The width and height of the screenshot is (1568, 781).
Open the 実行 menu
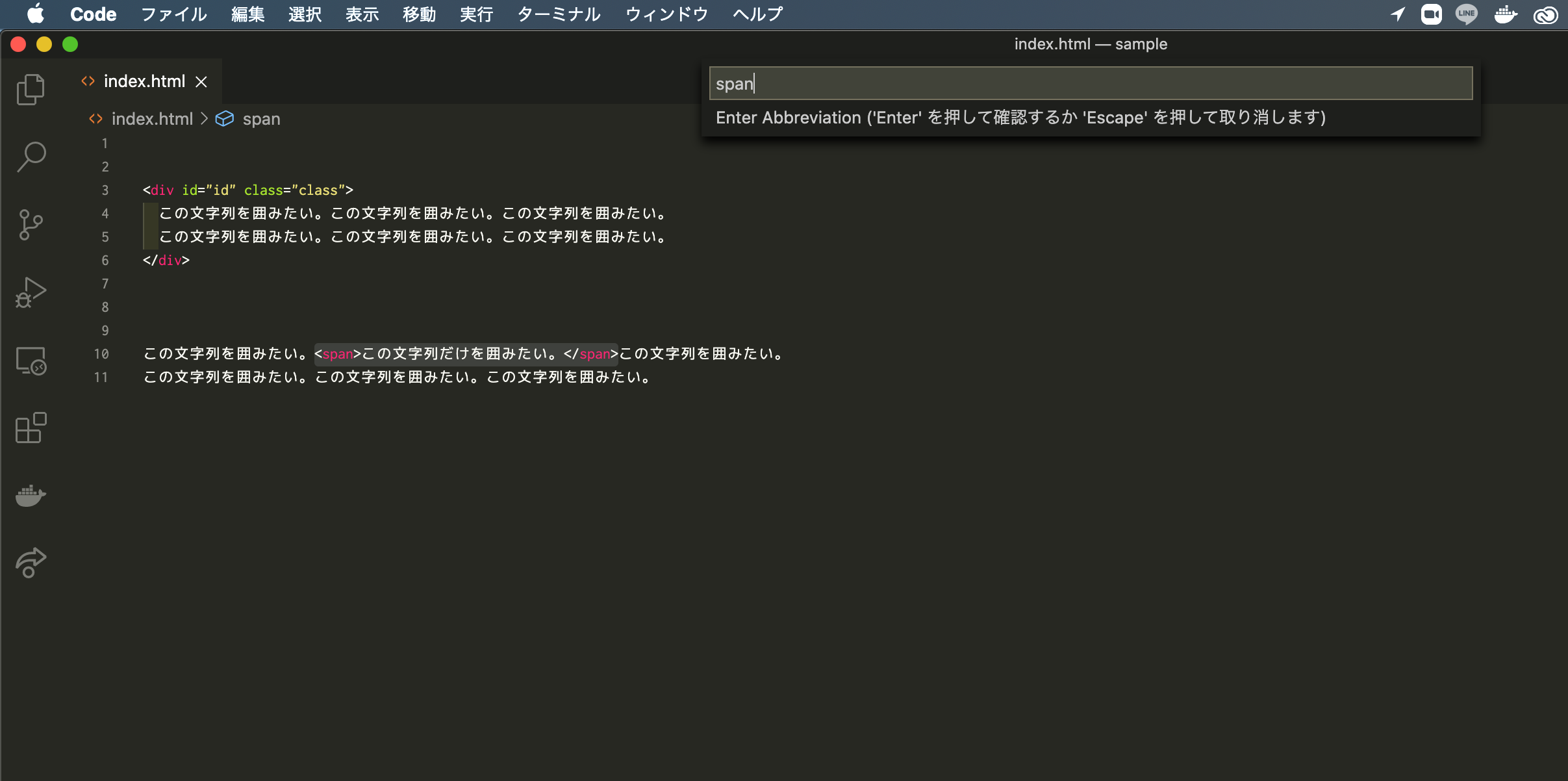click(475, 14)
